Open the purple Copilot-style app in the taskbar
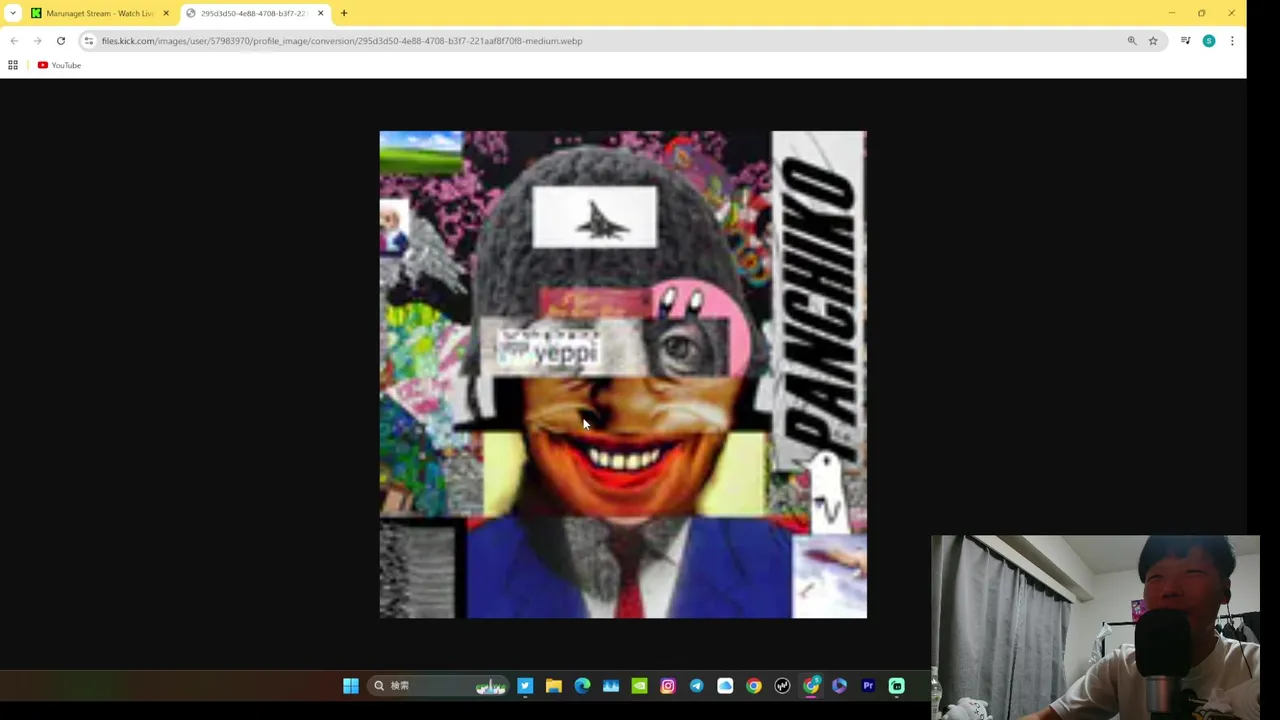This screenshot has height=720, width=1280. [839, 686]
